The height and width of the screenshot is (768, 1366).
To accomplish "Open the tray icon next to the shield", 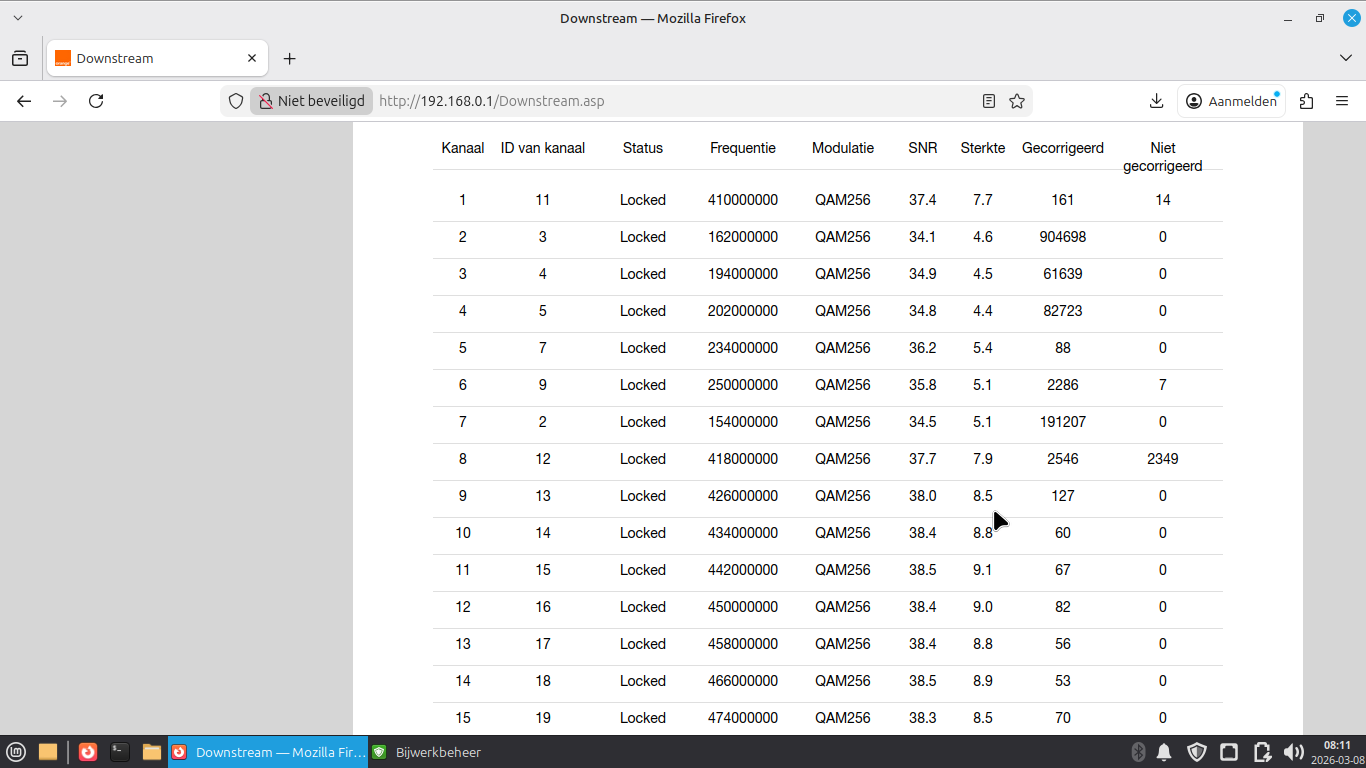I will pyautogui.click(x=1229, y=752).
